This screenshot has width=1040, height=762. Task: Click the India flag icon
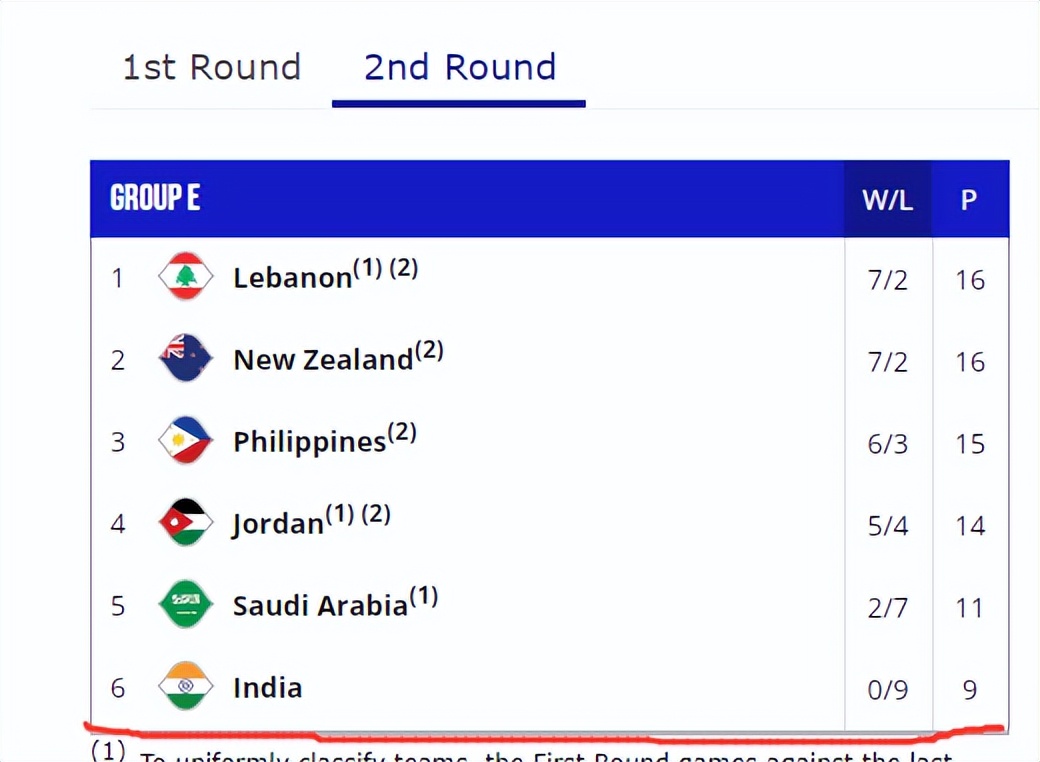186,686
